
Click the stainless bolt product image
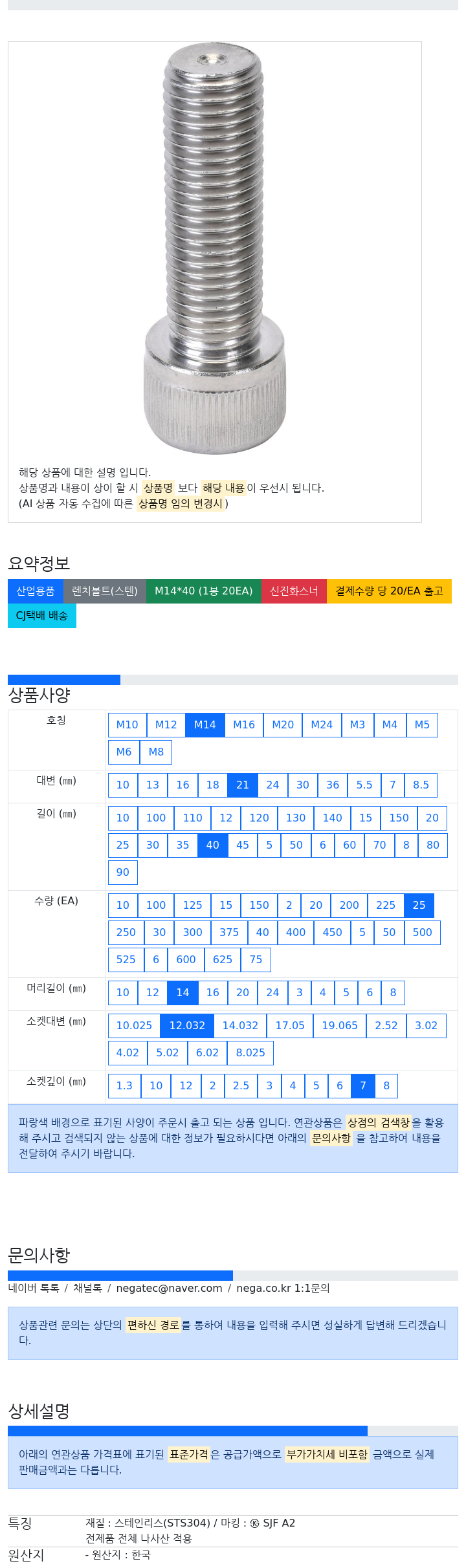coord(214,249)
